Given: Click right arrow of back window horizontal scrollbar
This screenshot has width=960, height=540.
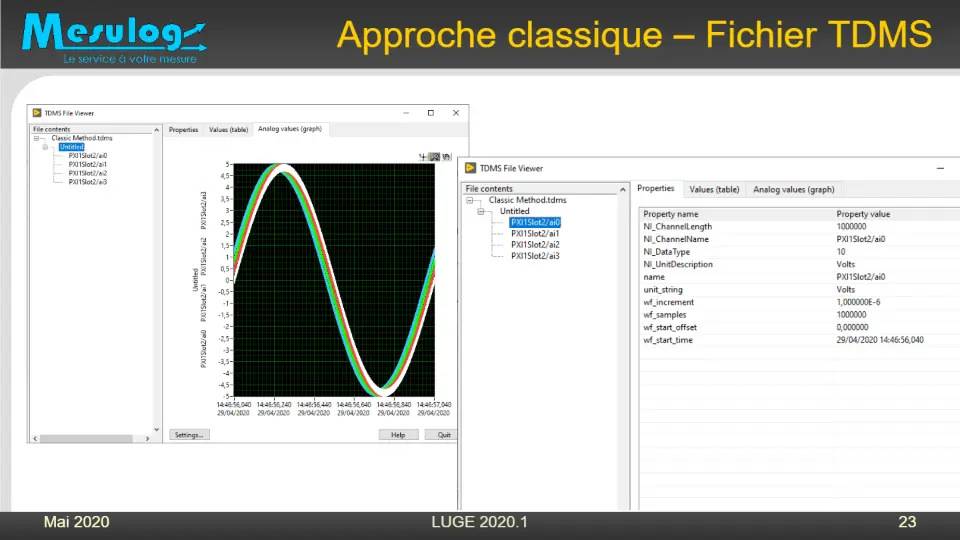Looking at the screenshot, I should 148,438.
